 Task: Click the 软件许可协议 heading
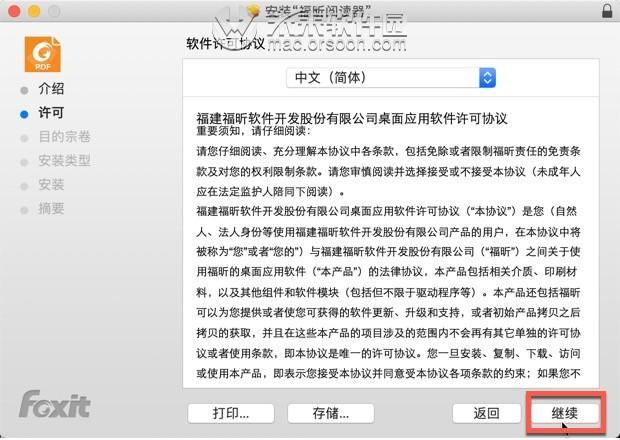[226, 43]
